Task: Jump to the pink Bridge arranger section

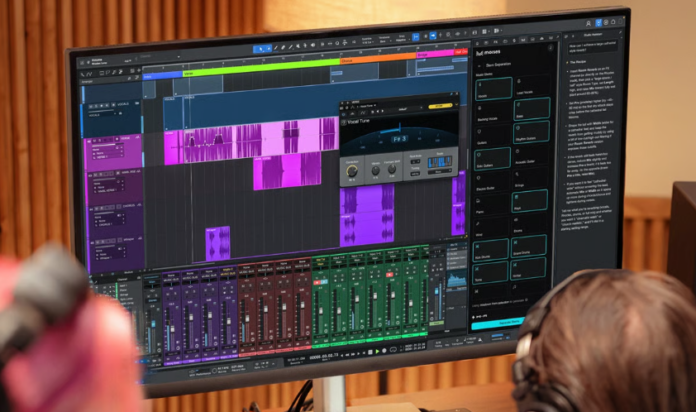Action: point(435,54)
